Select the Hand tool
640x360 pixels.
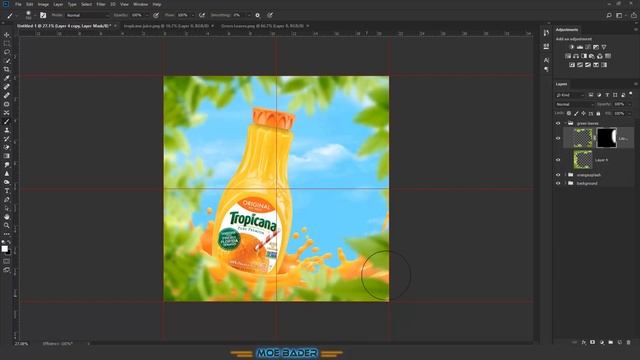7,217
